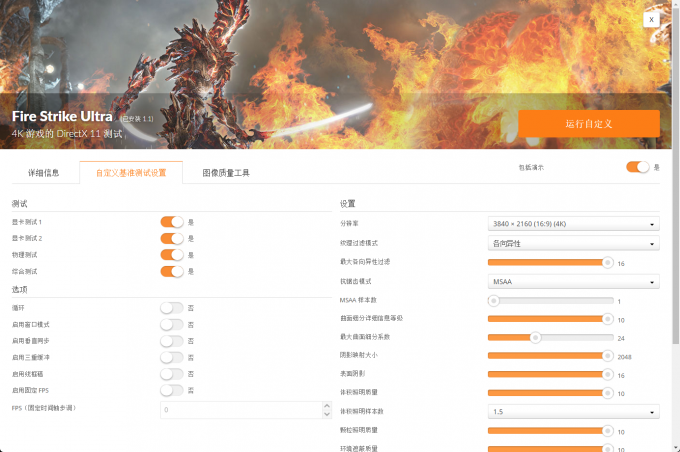Image resolution: width=680 pixels, height=452 pixels.
Task: Open the 纹理过滤模式 texture filtering dropdown
Action: coord(573,243)
